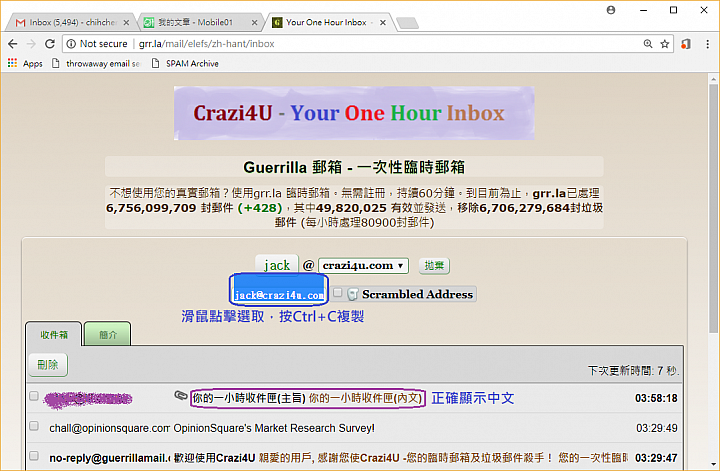The width and height of the screenshot is (720, 471).
Task: Check the box for opinionsquare email
Action: point(34,426)
